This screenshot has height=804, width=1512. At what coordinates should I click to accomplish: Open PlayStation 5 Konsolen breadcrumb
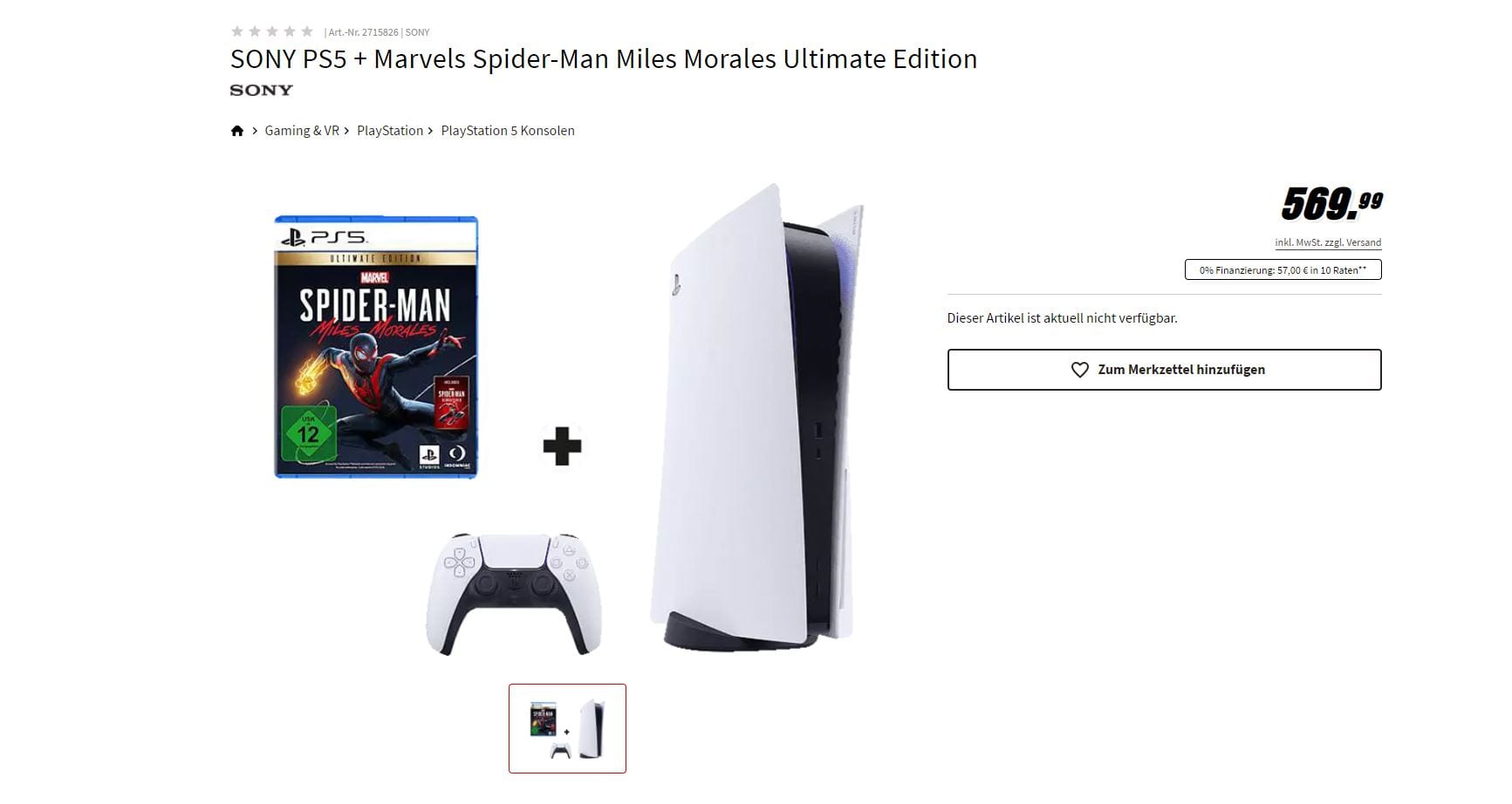click(508, 131)
